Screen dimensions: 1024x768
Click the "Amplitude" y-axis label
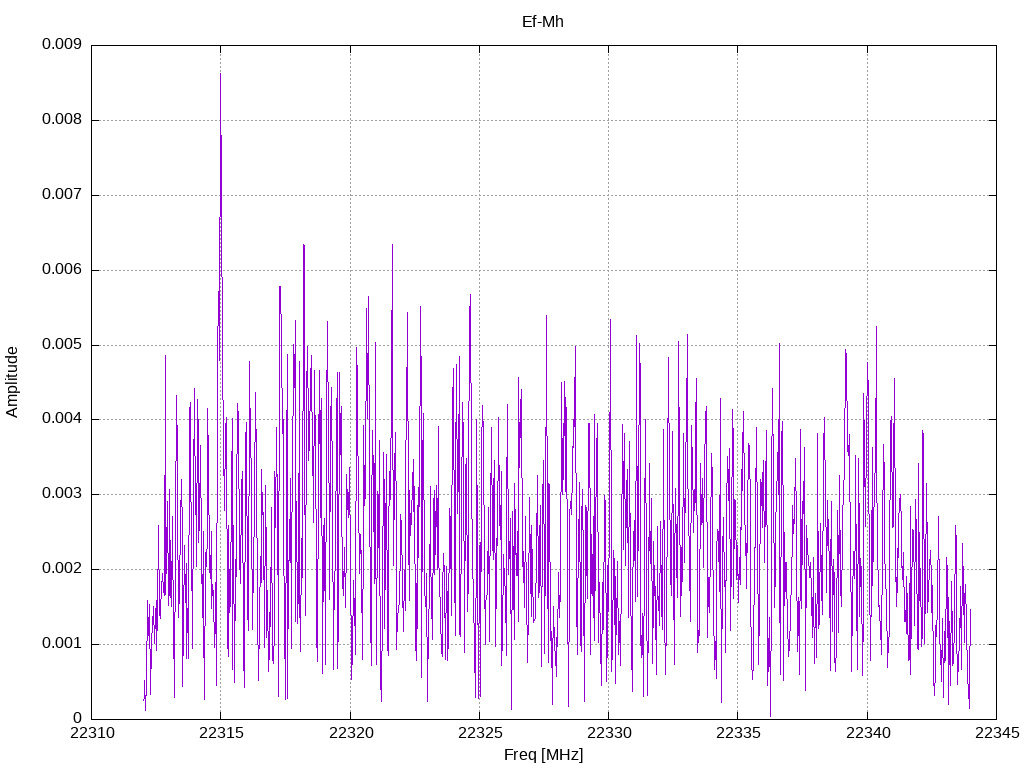pos(12,382)
